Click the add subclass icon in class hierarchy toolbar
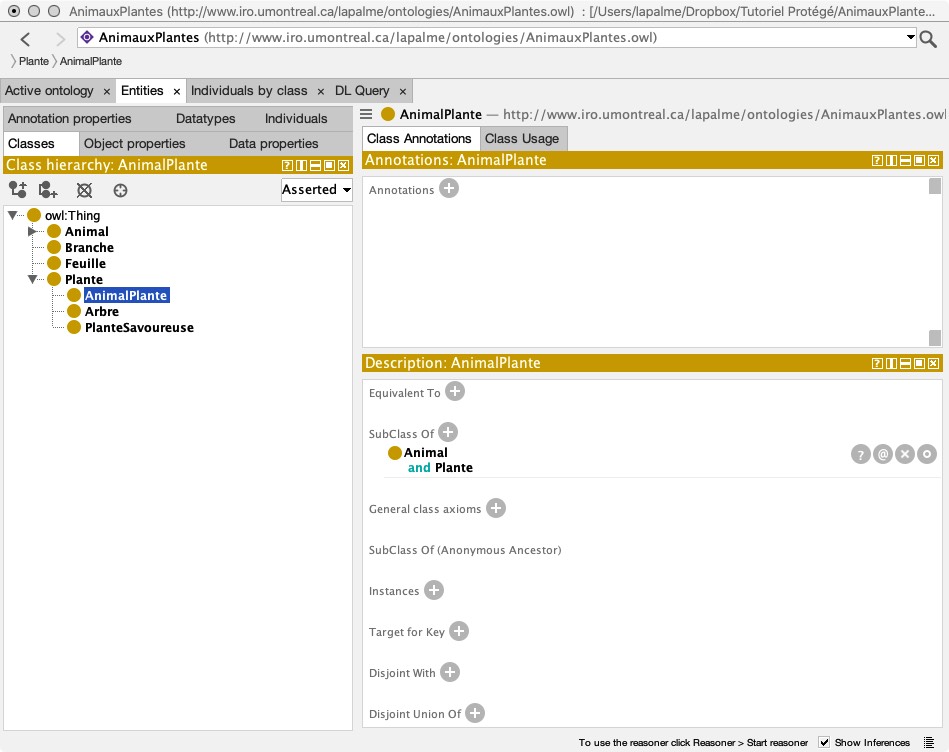Screen dimensions: 949x752 [x=17, y=190]
